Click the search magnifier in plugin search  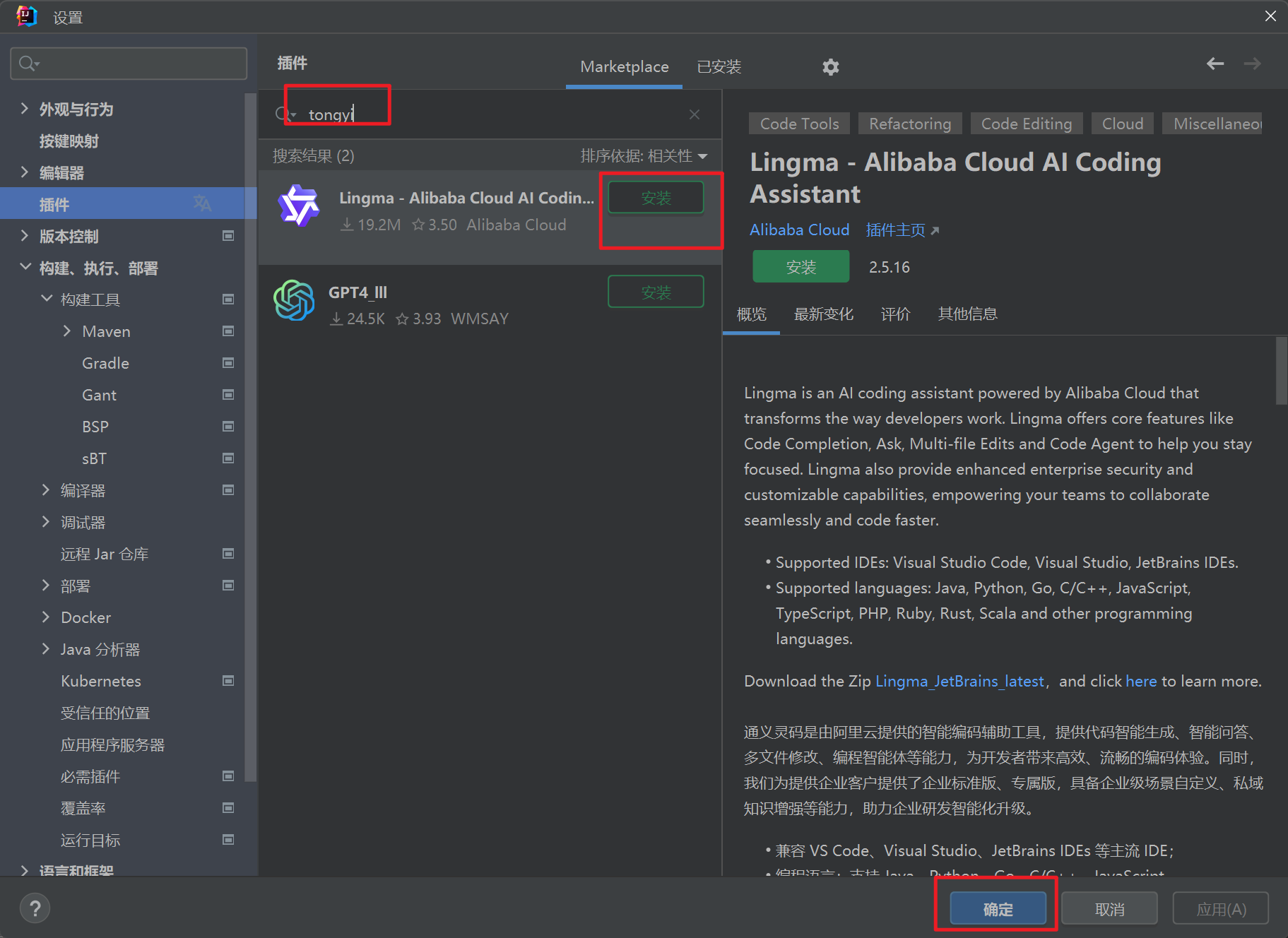284,114
